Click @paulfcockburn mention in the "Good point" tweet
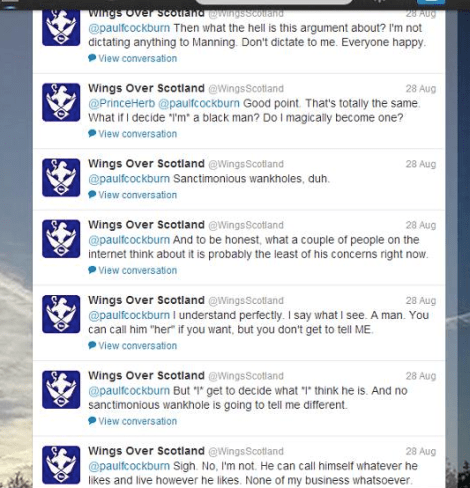 199,103
